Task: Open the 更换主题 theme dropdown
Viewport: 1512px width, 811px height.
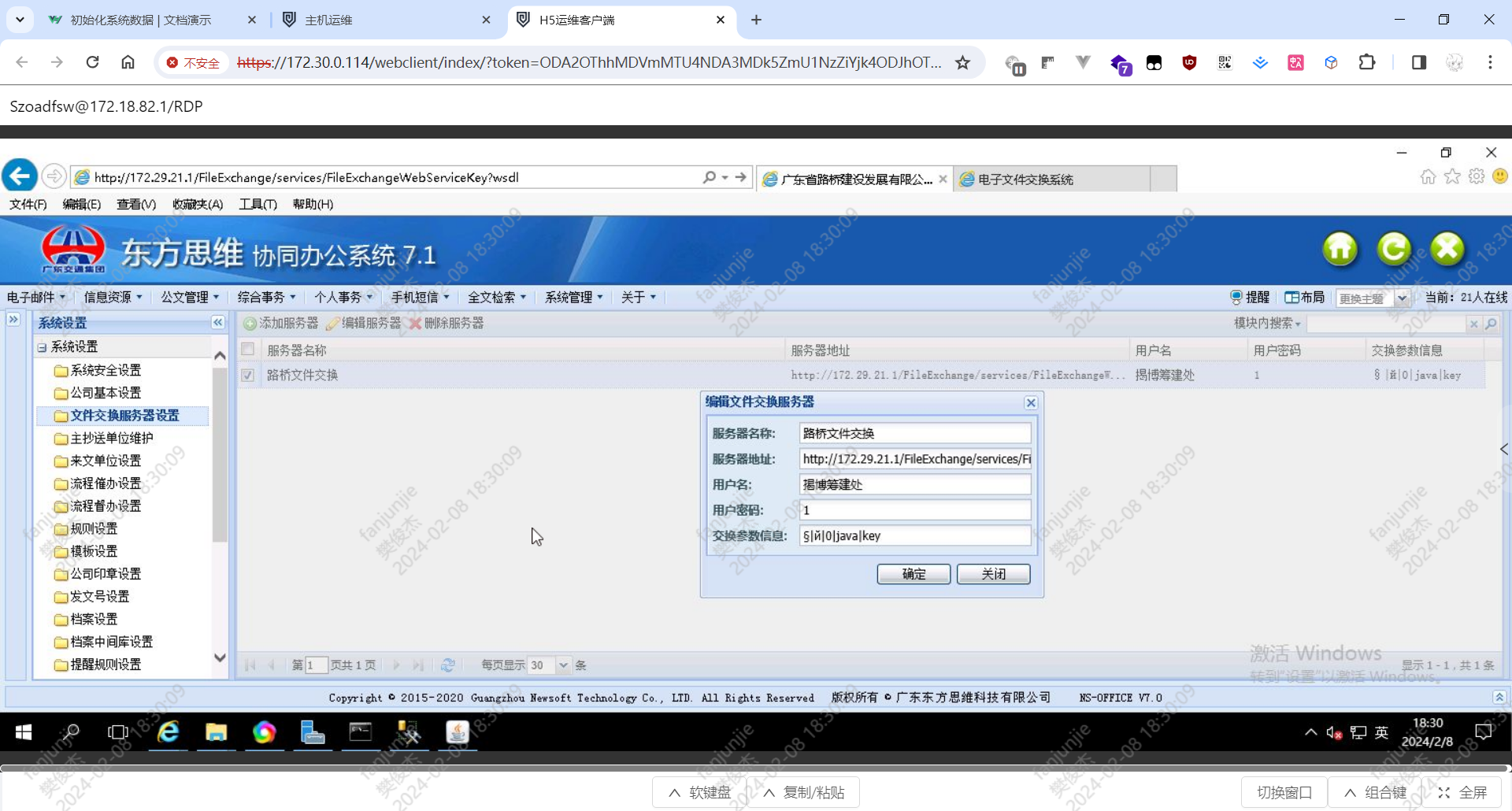Action: point(1402,298)
